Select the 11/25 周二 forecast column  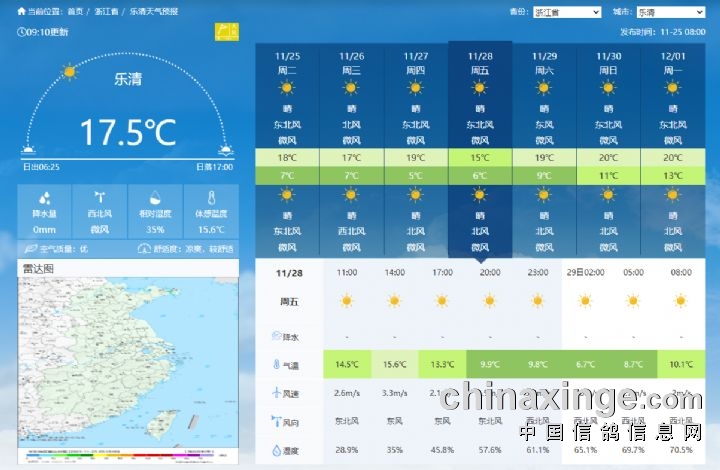tap(287, 63)
